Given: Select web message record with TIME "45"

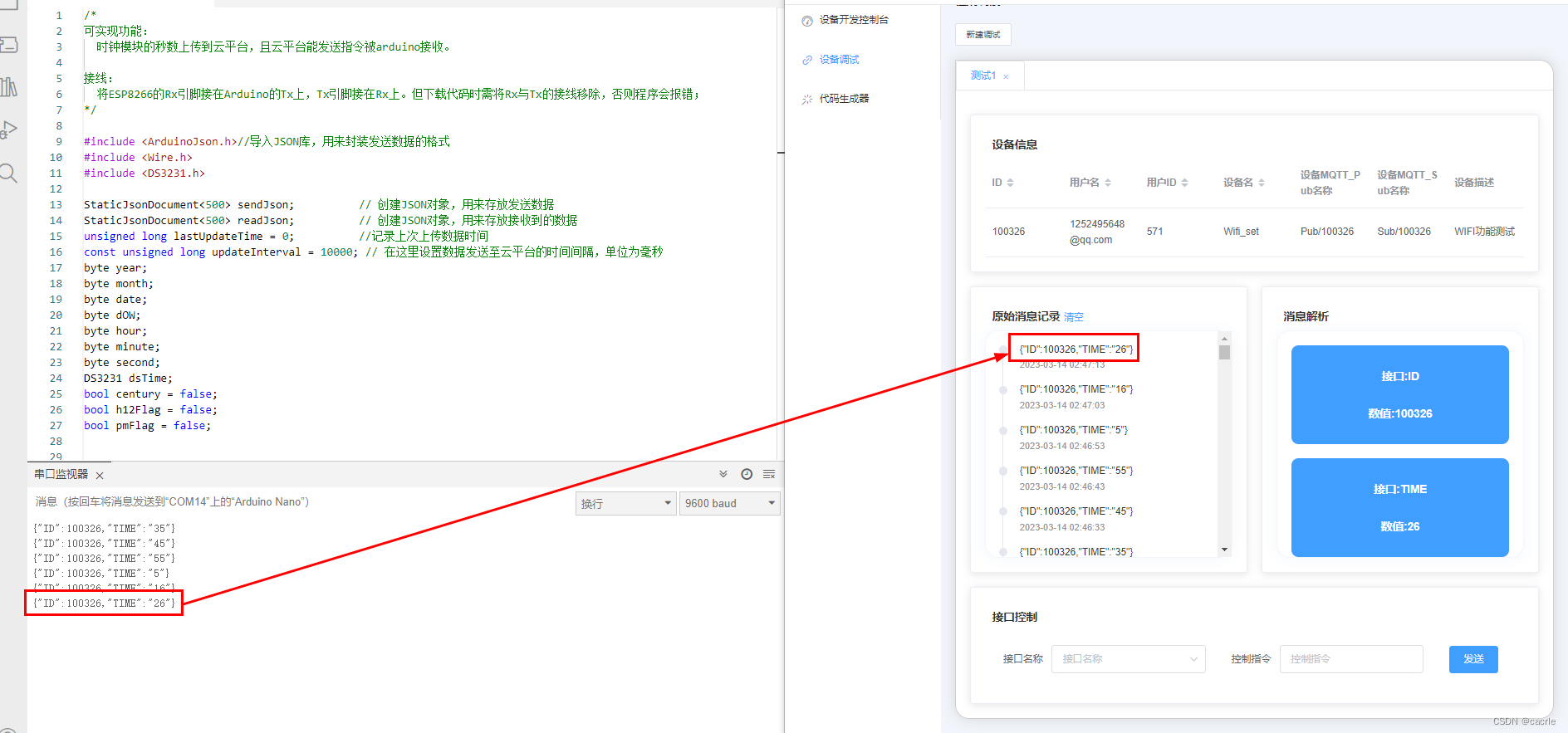Looking at the screenshot, I should [1076, 511].
